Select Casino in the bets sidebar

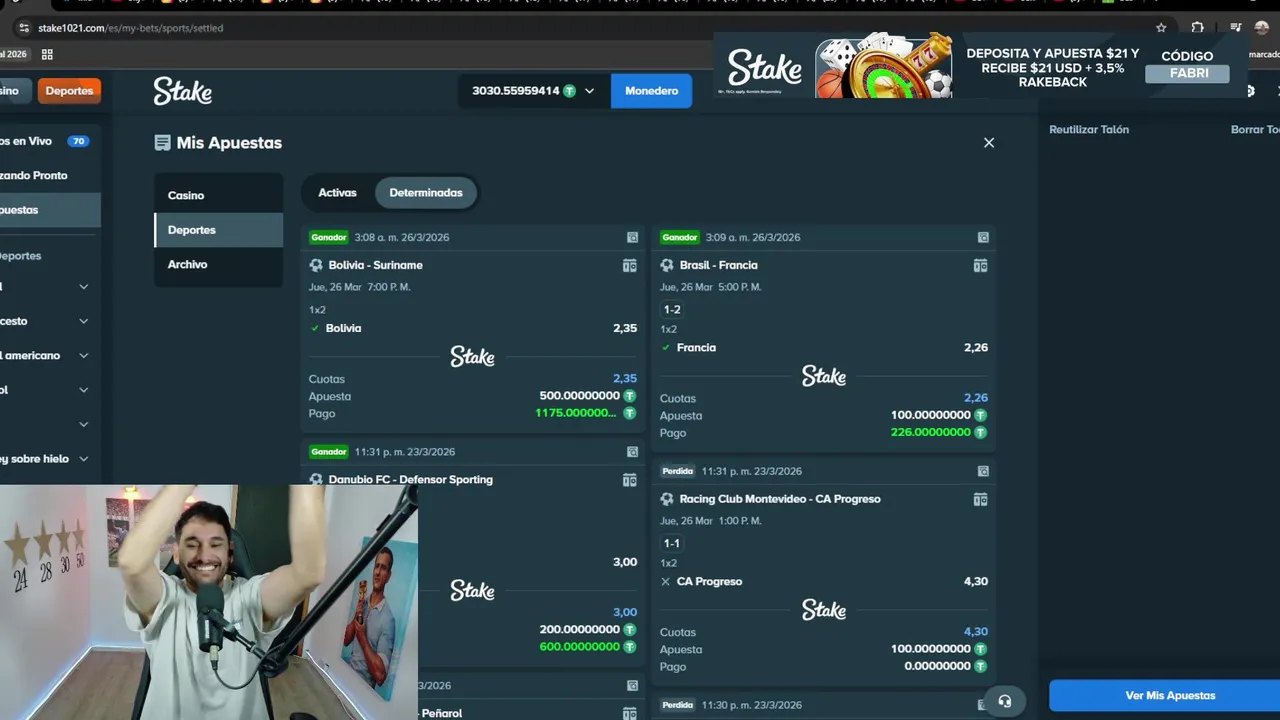[x=218, y=195]
